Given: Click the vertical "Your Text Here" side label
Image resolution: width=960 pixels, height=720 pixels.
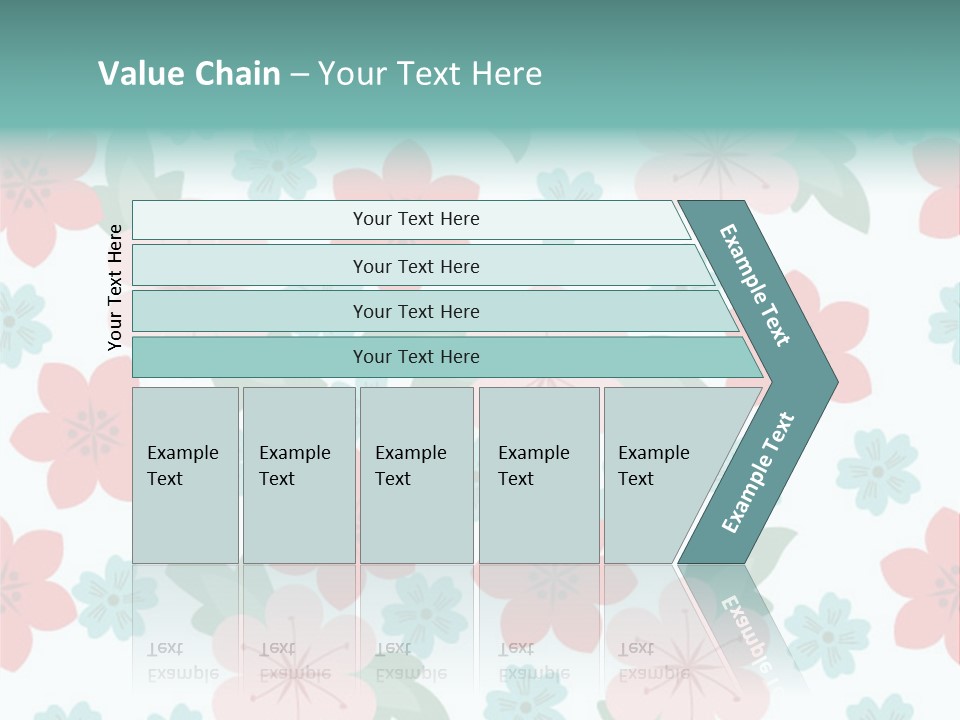Looking at the screenshot, I should pos(115,287).
